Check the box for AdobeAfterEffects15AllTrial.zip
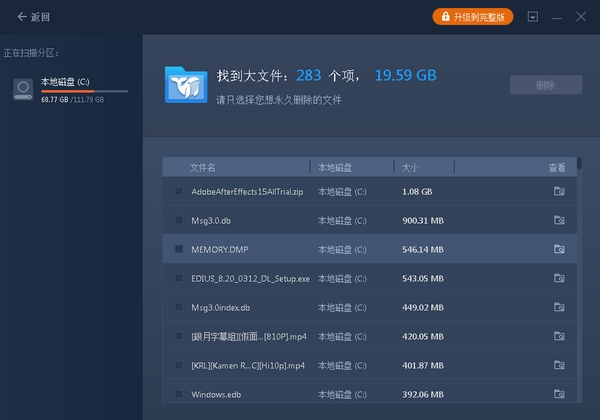The image size is (600, 420). (x=179, y=191)
